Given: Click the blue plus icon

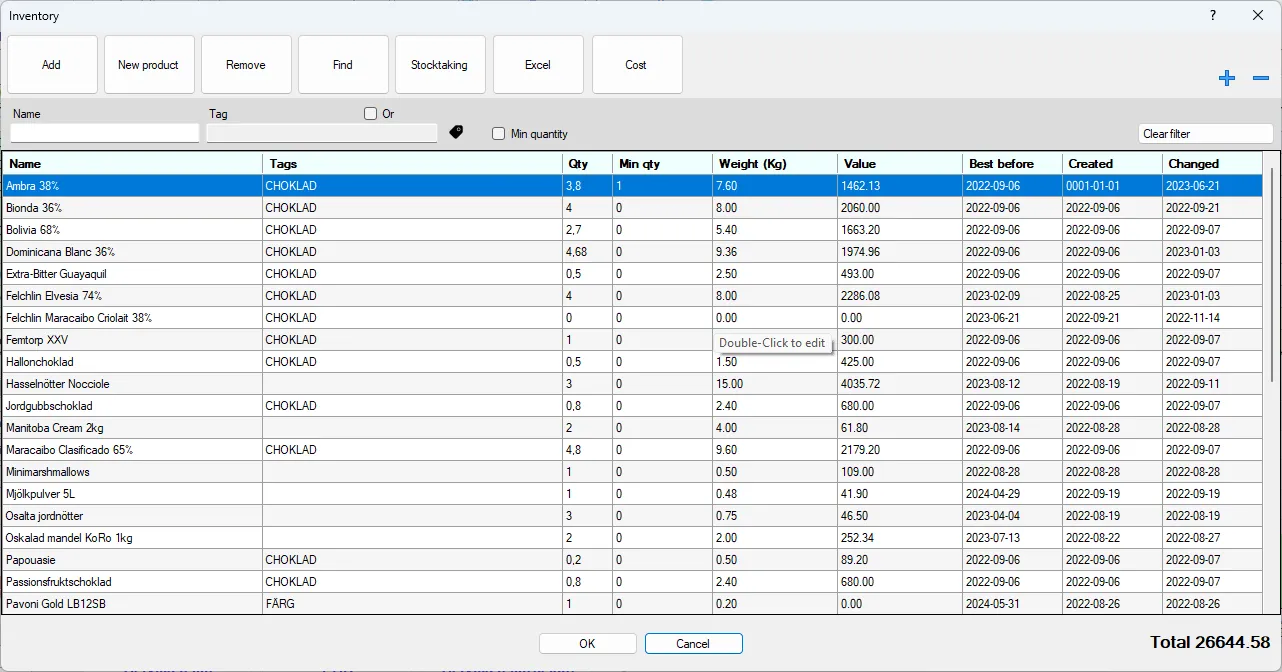Looking at the screenshot, I should (1227, 78).
